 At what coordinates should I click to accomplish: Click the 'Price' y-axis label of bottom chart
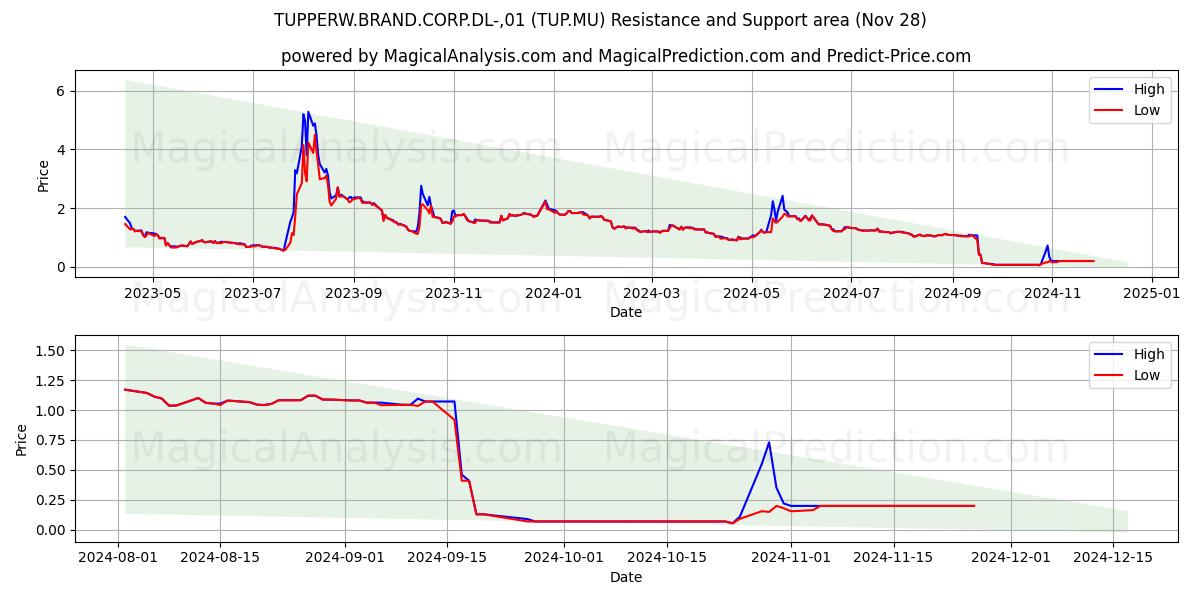point(22,438)
